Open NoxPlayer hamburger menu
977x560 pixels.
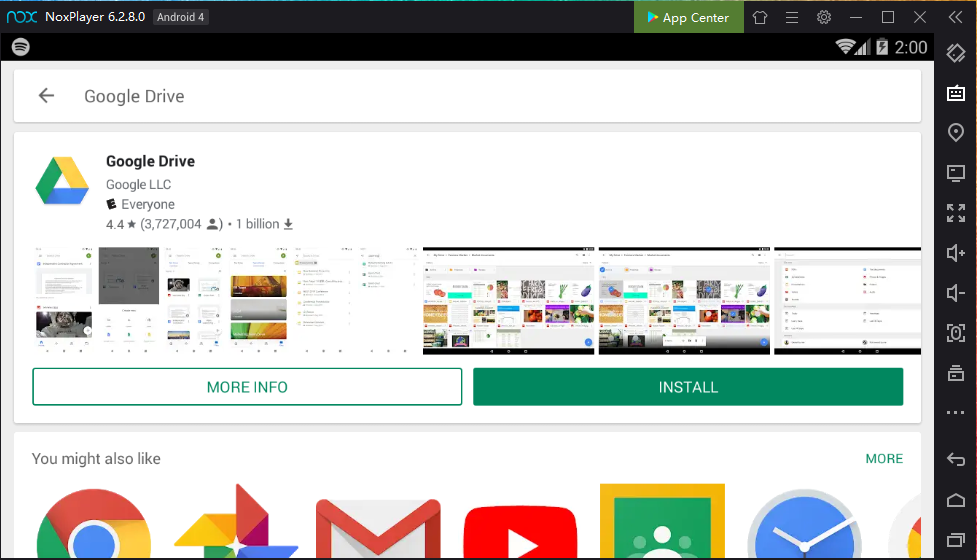[x=792, y=17]
